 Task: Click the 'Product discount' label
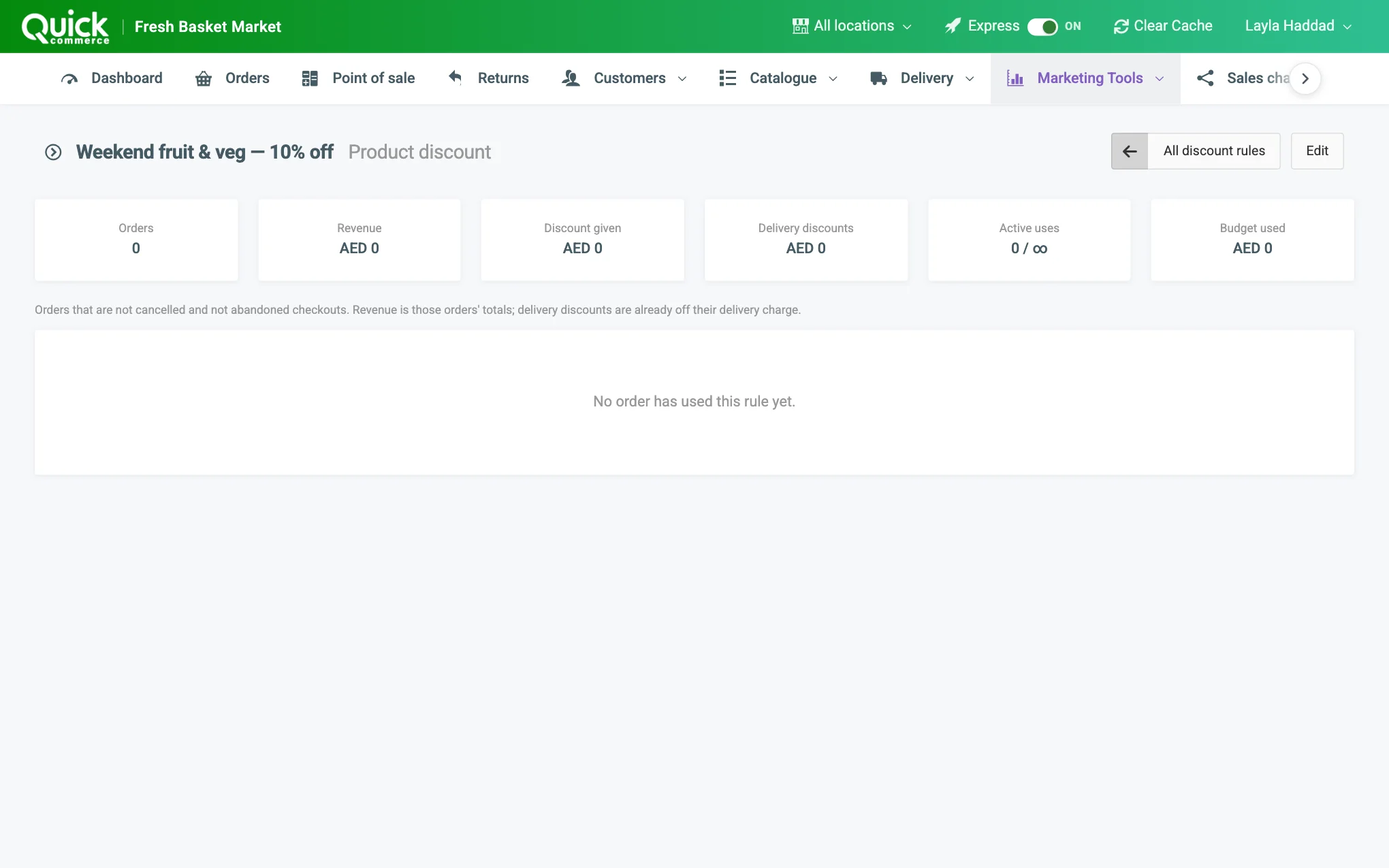(419, 152)
